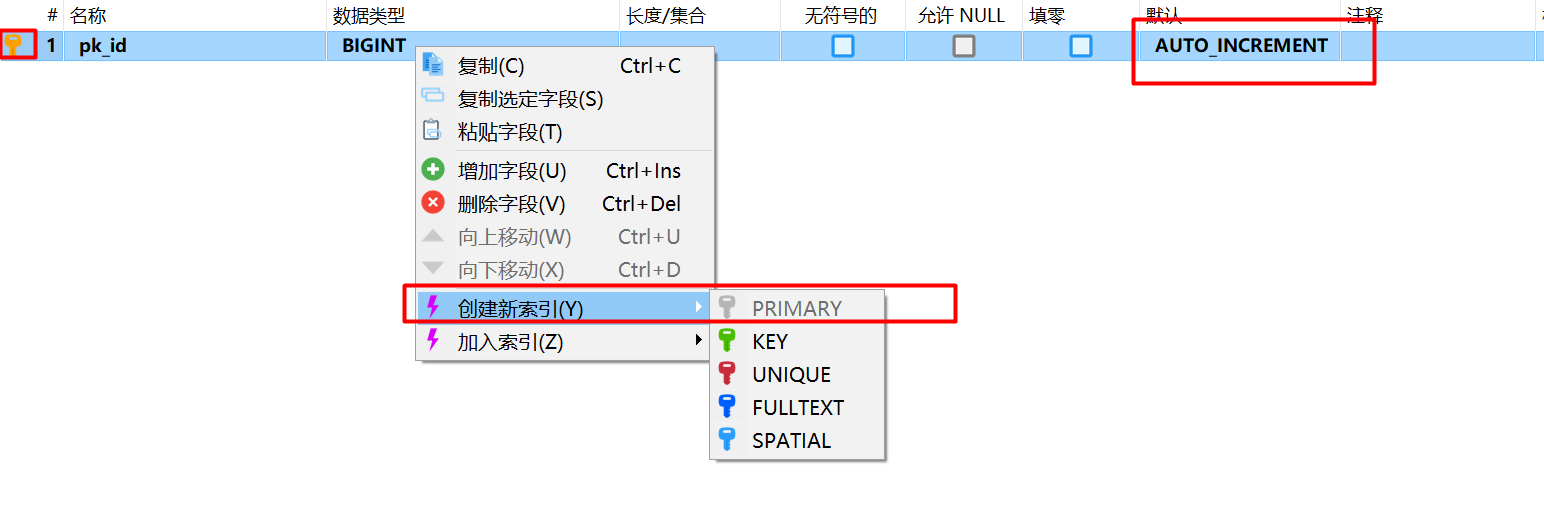Select the light-blue SPATIAL key icon

click(728, 440)
